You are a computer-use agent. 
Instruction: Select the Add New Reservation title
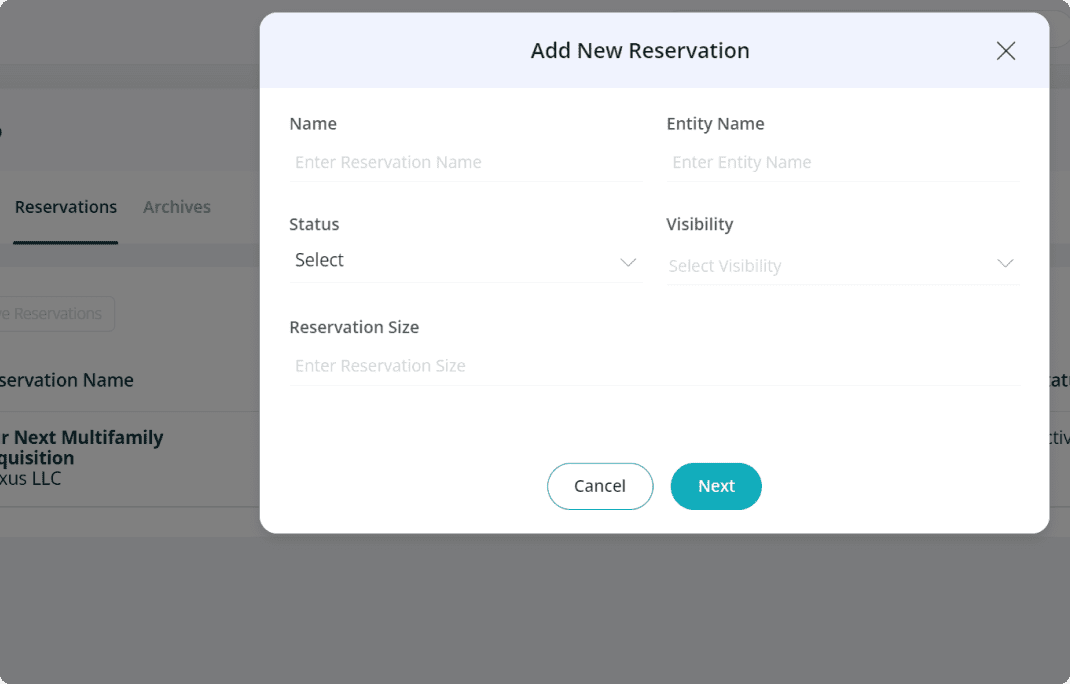pyautogui.click(x=640, y=51)
